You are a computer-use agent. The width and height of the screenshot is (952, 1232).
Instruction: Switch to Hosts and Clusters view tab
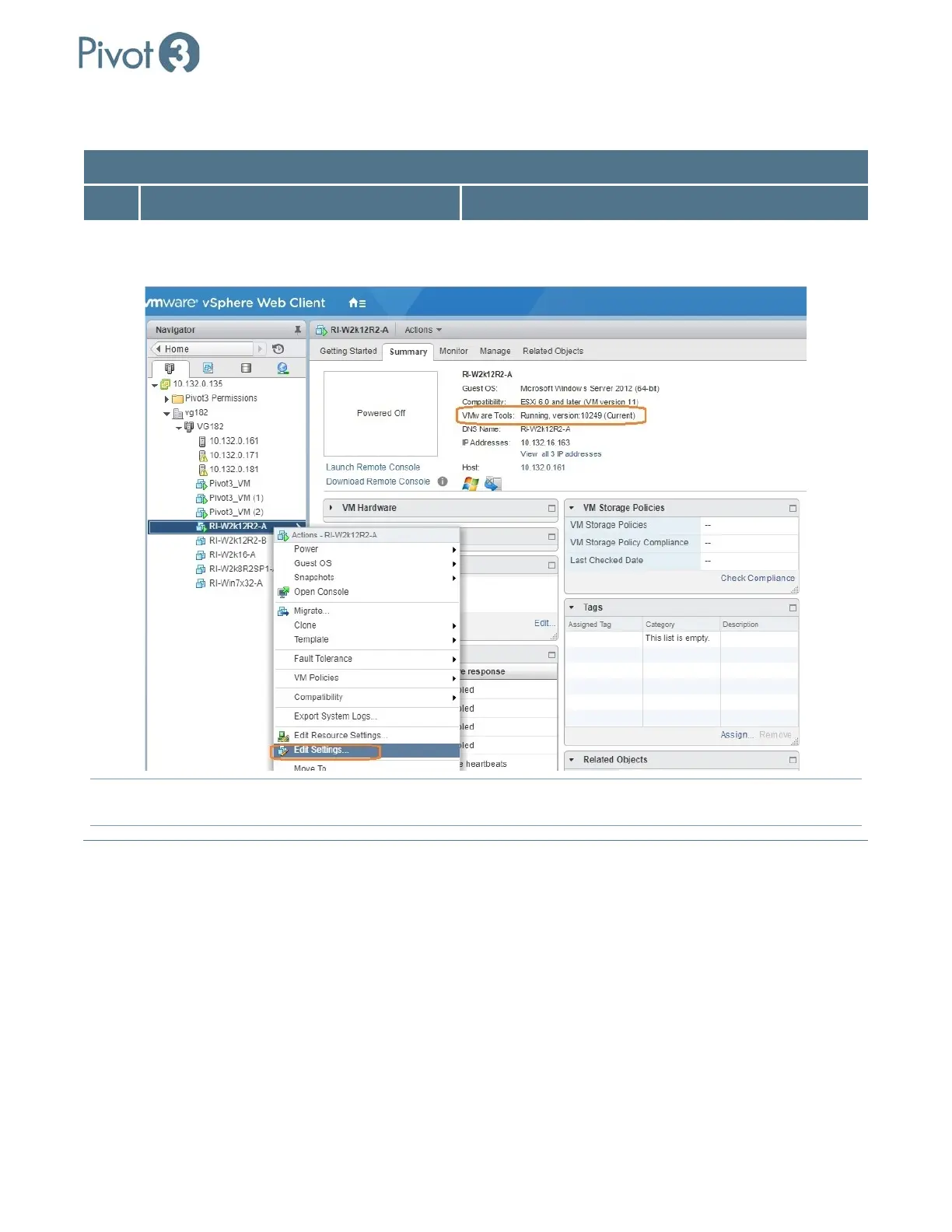170,368
